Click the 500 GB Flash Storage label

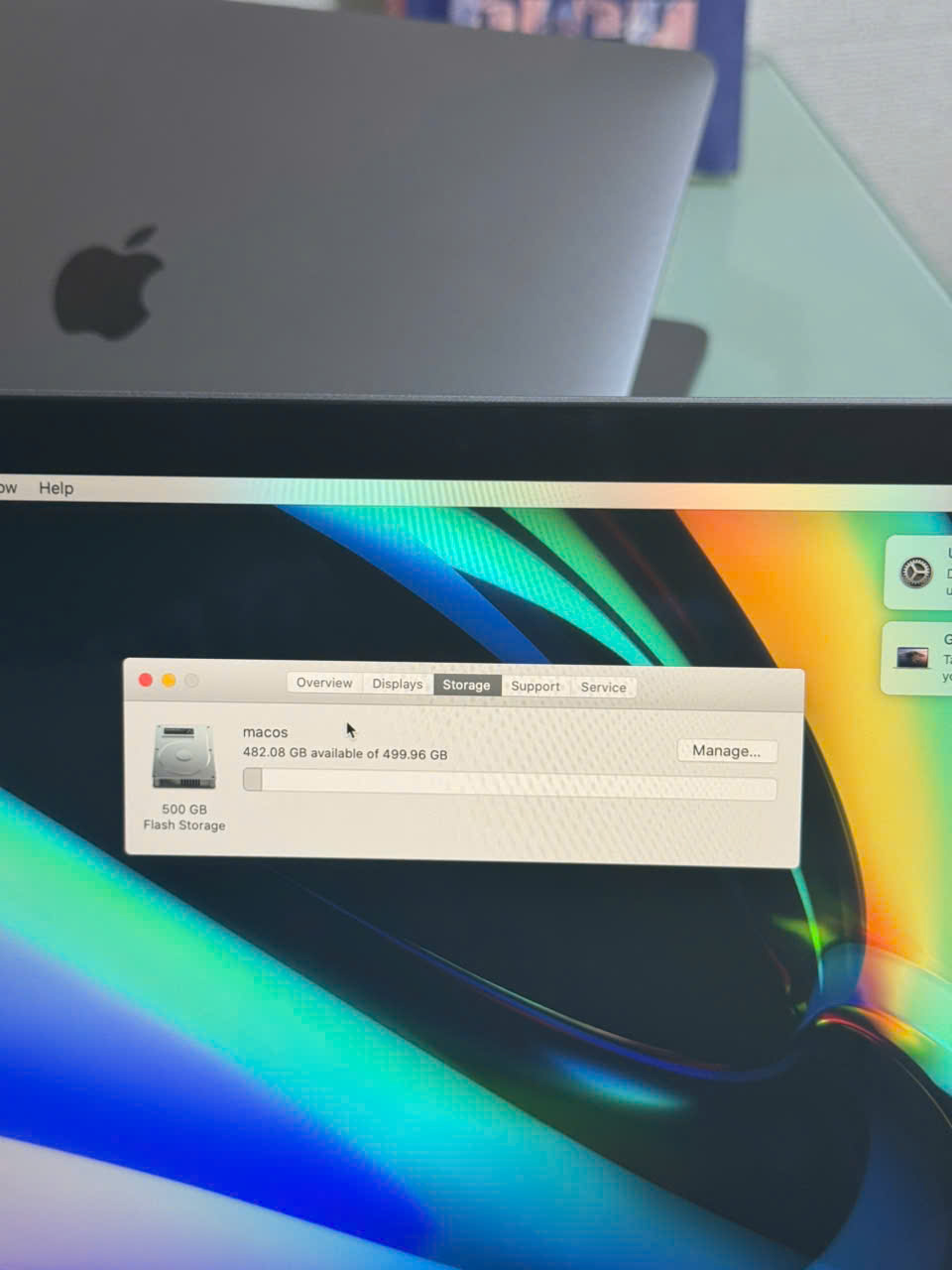point(184,817)
